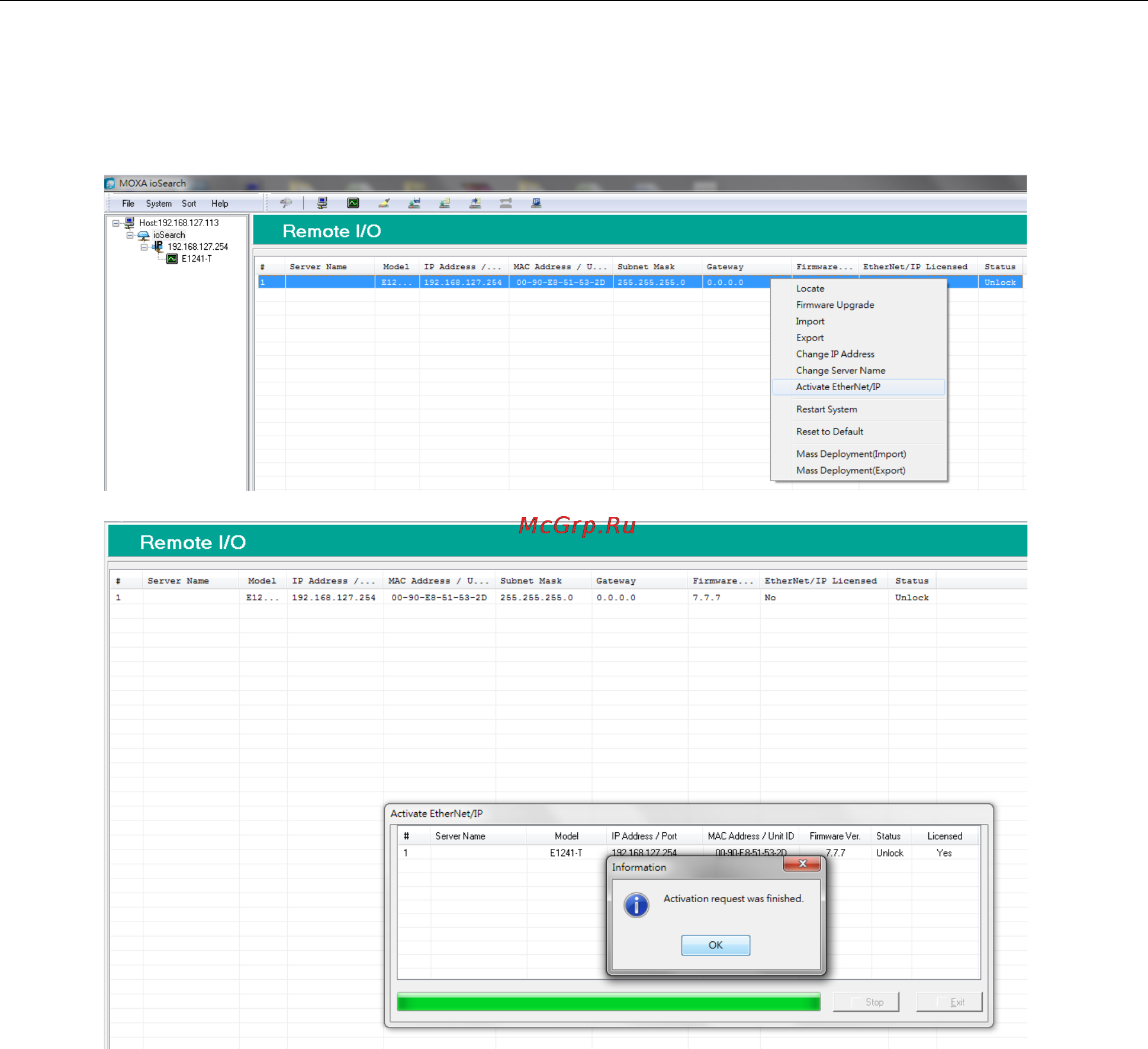Collapse the Host:192.168.127.113 tree node
1148x1049 pixels.
(x=116, y=223)
